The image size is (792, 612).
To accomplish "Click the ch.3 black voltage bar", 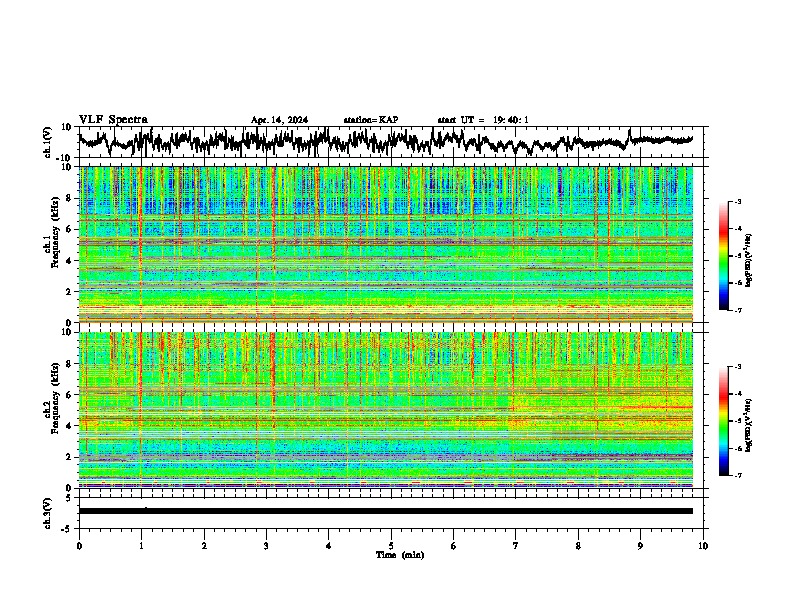I will point(385,511).
